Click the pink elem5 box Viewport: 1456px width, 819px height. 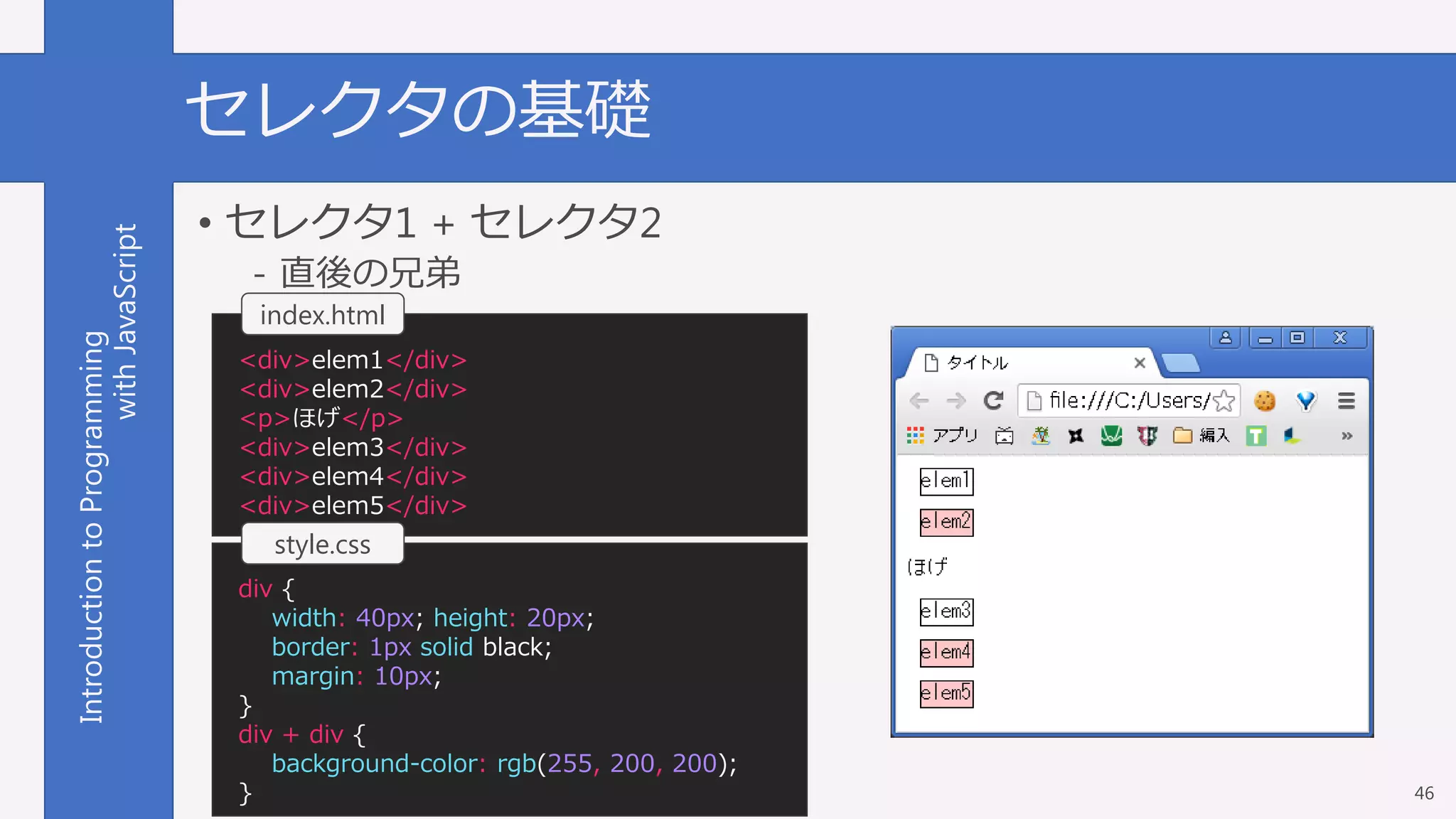pos(946,694)
